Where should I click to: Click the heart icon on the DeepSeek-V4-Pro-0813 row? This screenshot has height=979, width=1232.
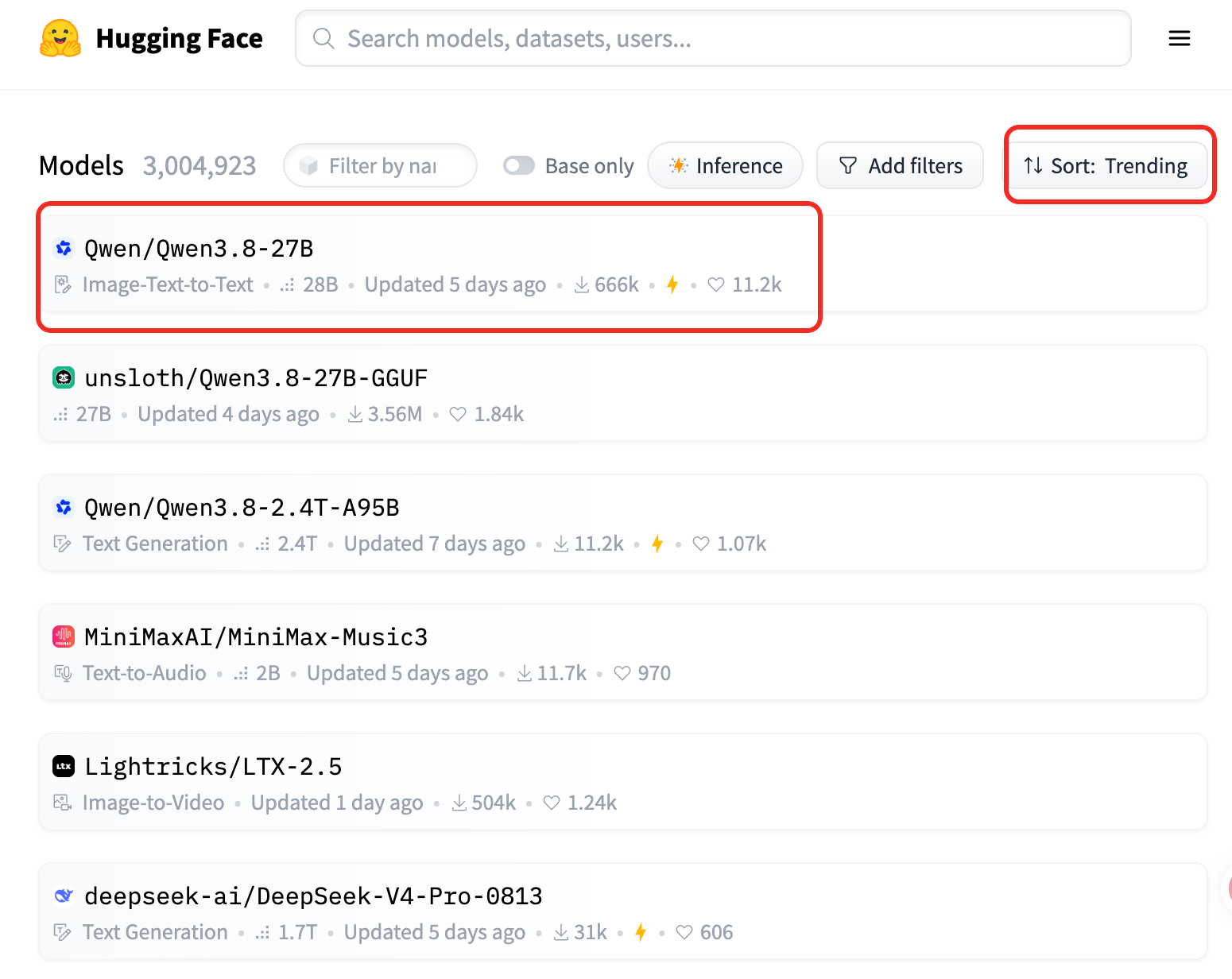[x=684, y=932]
